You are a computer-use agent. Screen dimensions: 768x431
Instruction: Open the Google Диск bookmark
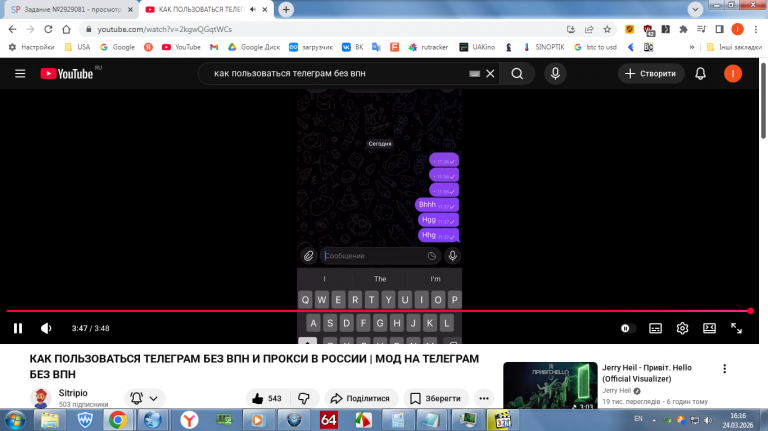tap(254, 47)
